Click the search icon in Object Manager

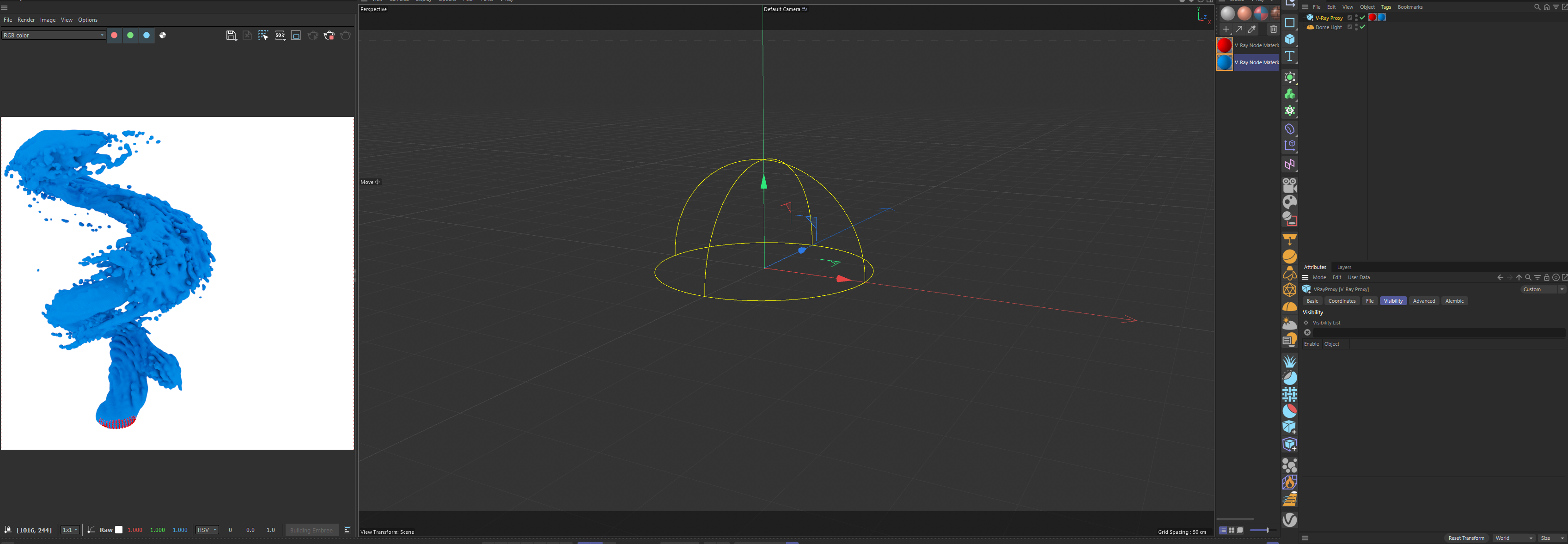pos(1537,7)
